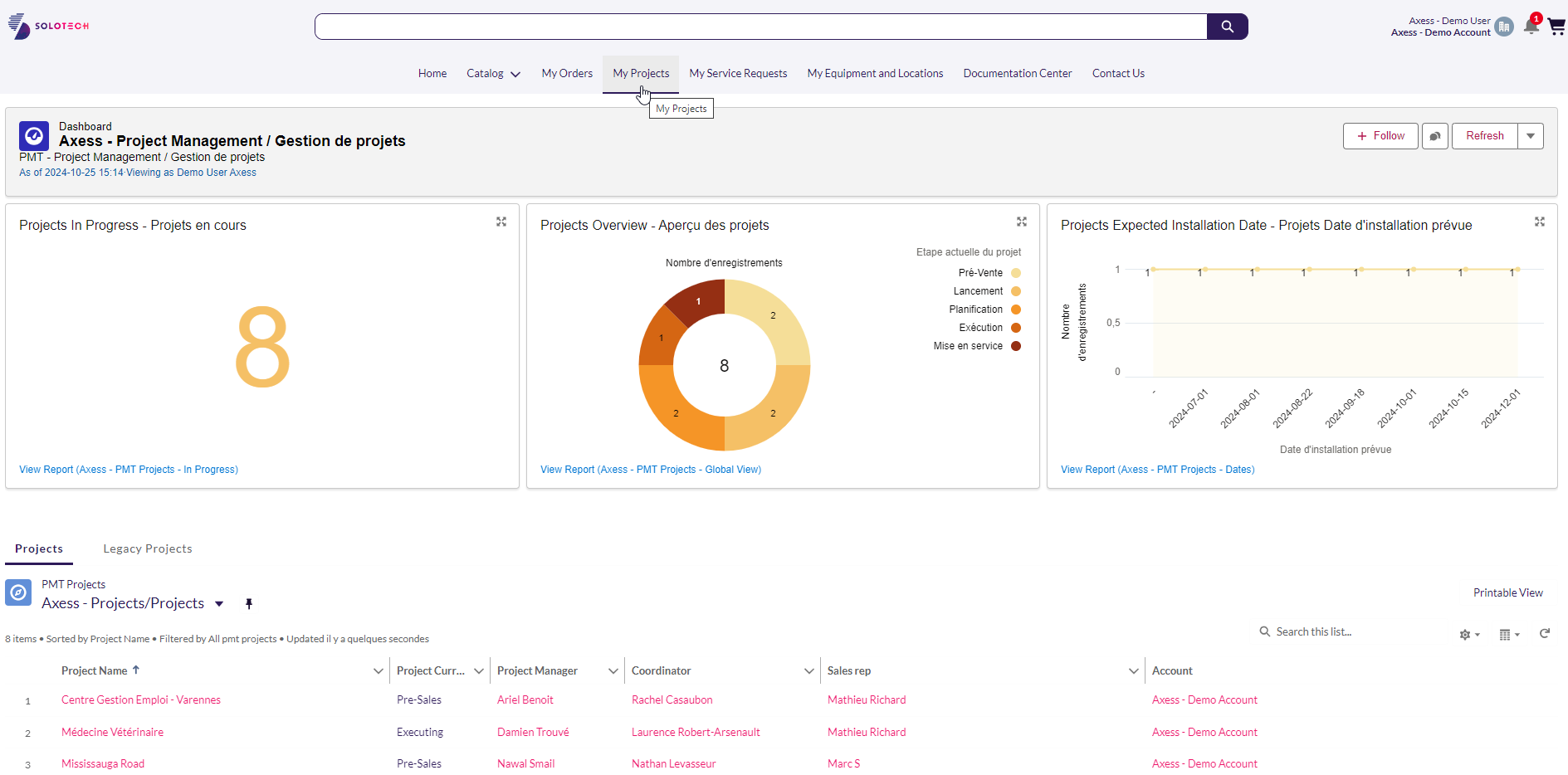Open My Orders page
Image resolution: width=1568 pixels, height=775 pixels.
567,74
